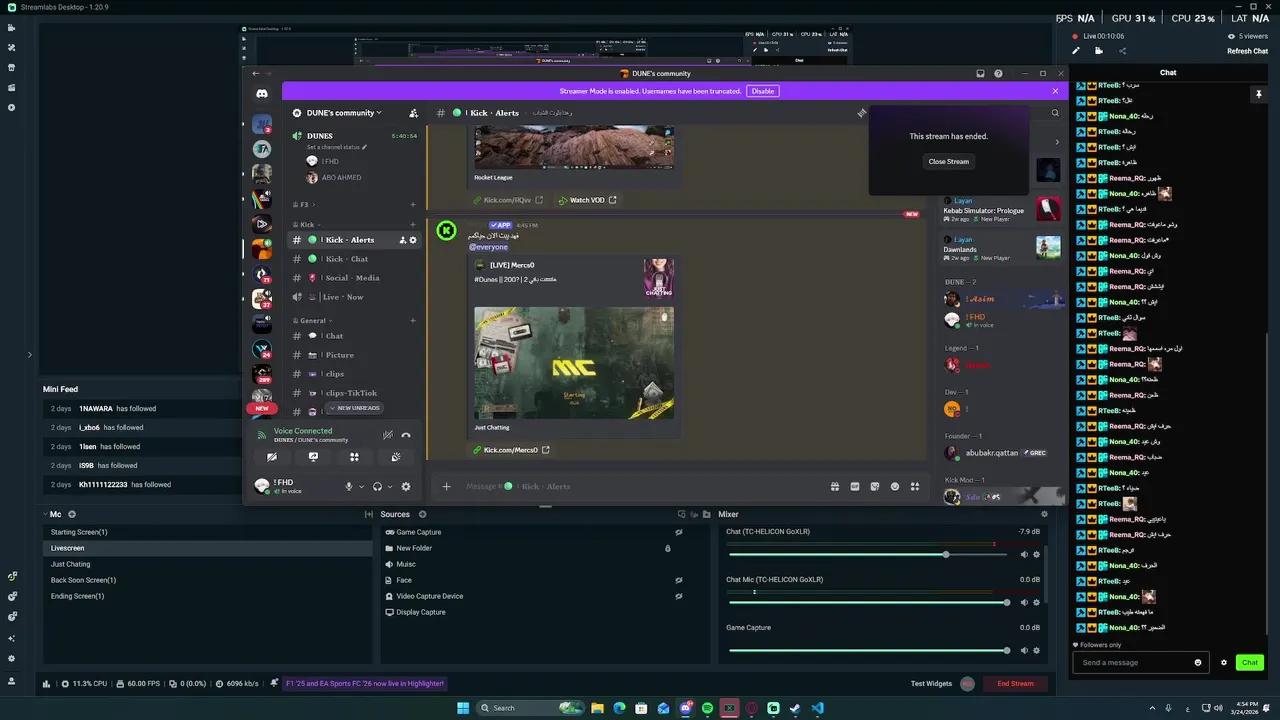Open Mixer settings gear

click(1044, 514)
